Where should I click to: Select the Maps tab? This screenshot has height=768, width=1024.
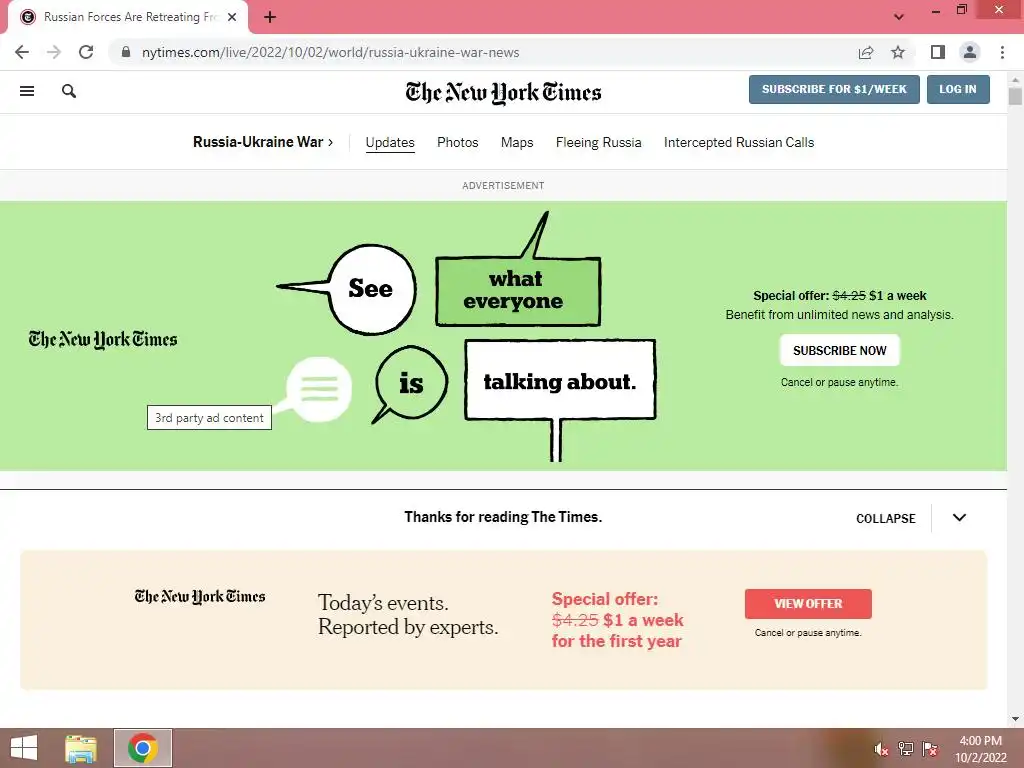[x=517, y=142]
